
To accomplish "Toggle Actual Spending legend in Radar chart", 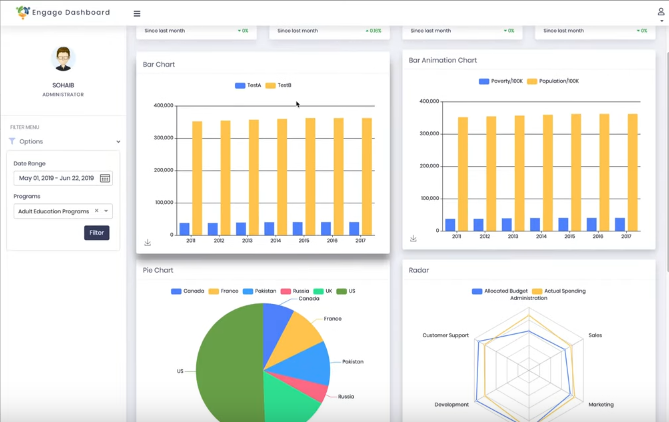I will coord(558,291).
